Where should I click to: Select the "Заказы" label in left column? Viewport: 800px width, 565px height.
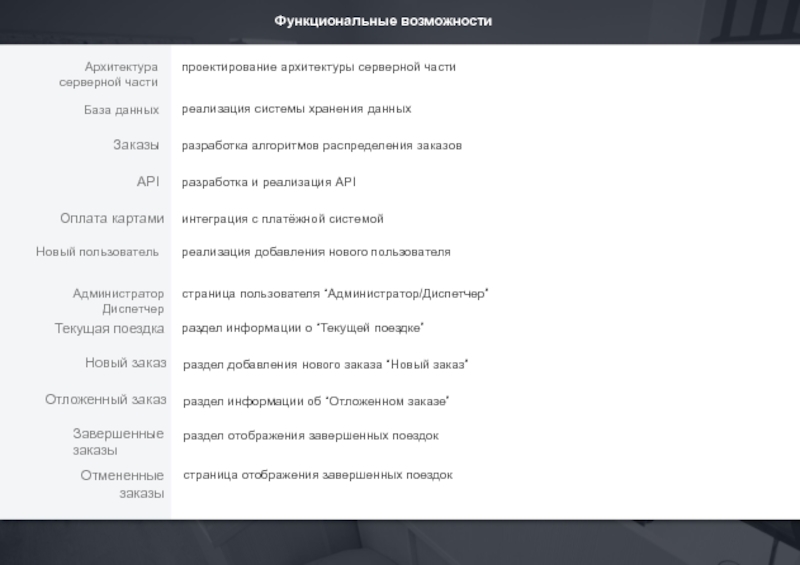coord(135,146)
